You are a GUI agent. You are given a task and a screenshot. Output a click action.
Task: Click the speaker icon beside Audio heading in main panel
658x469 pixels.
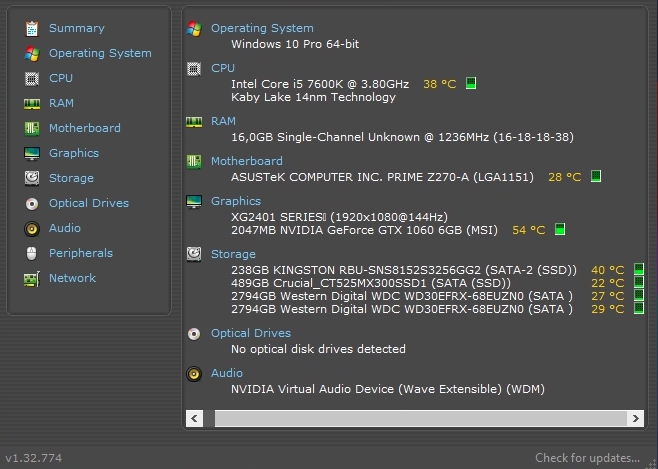[194, 374]
